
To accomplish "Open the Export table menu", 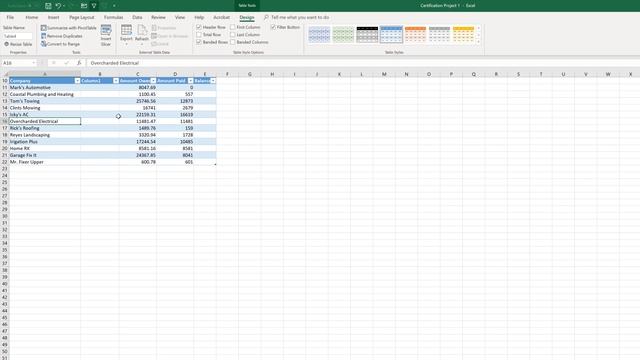I will coord(126,35).
